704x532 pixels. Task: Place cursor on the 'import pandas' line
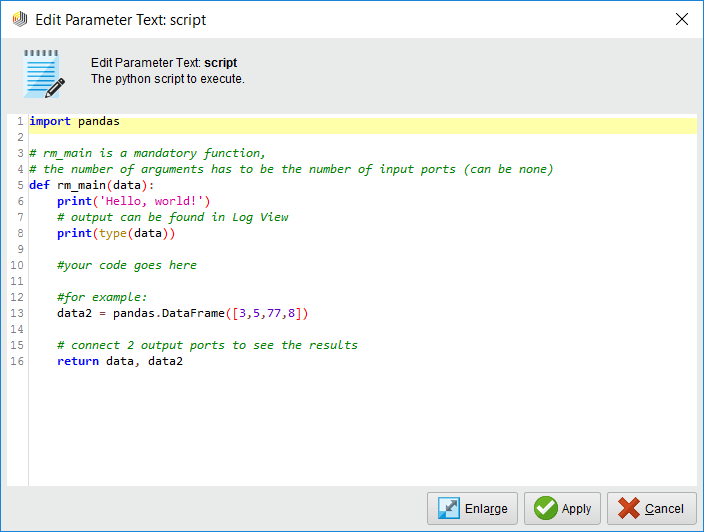pos(75,122)
